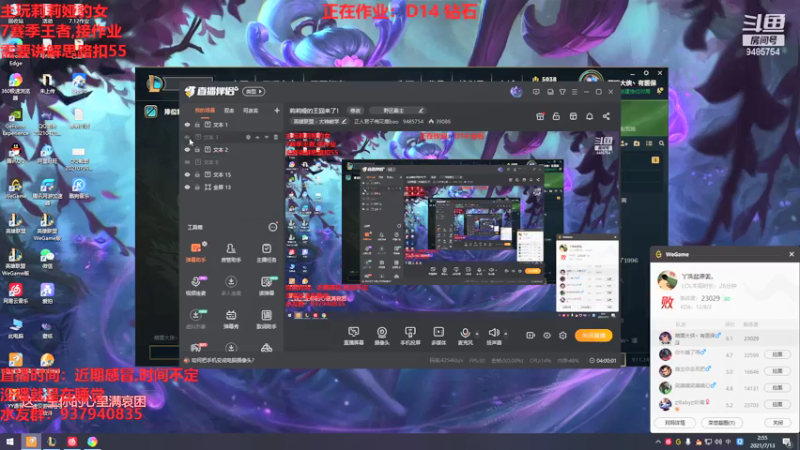Click the padlock icon above preview
Viewport: 800px width, 450px height.
(x=556, y=116)
